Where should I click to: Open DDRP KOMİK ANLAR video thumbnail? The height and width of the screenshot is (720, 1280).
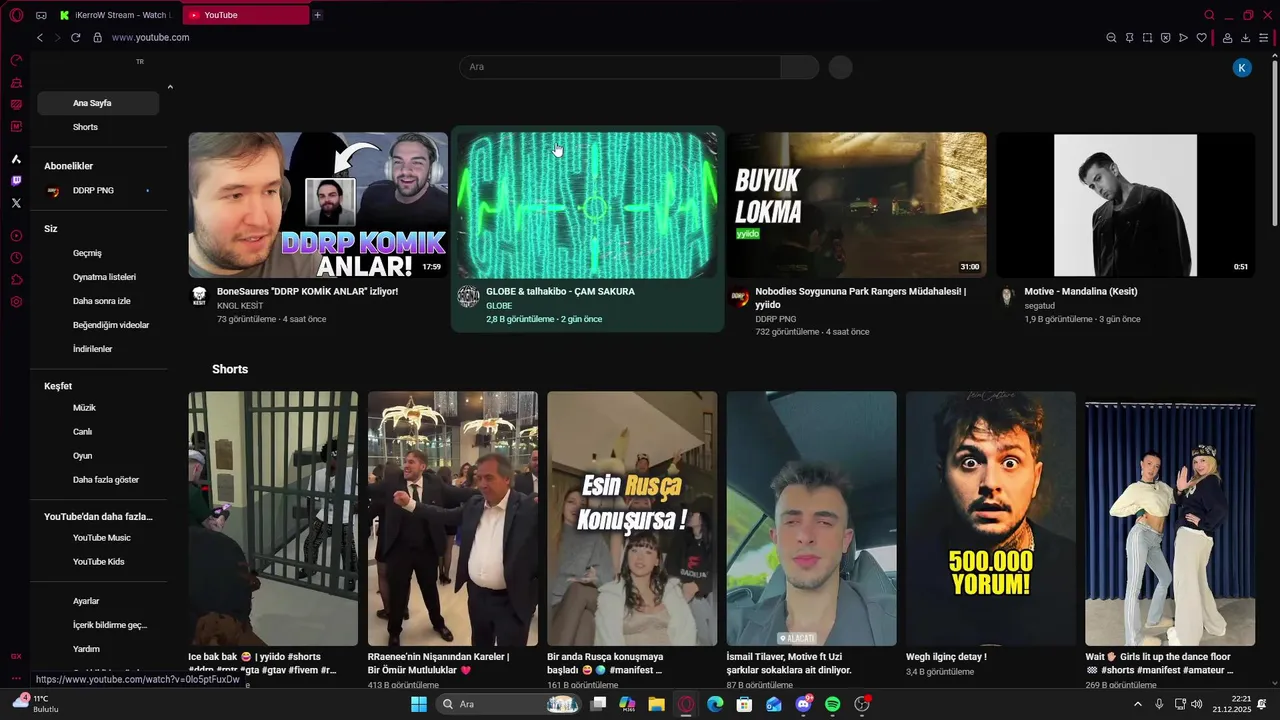coord(318,205)
